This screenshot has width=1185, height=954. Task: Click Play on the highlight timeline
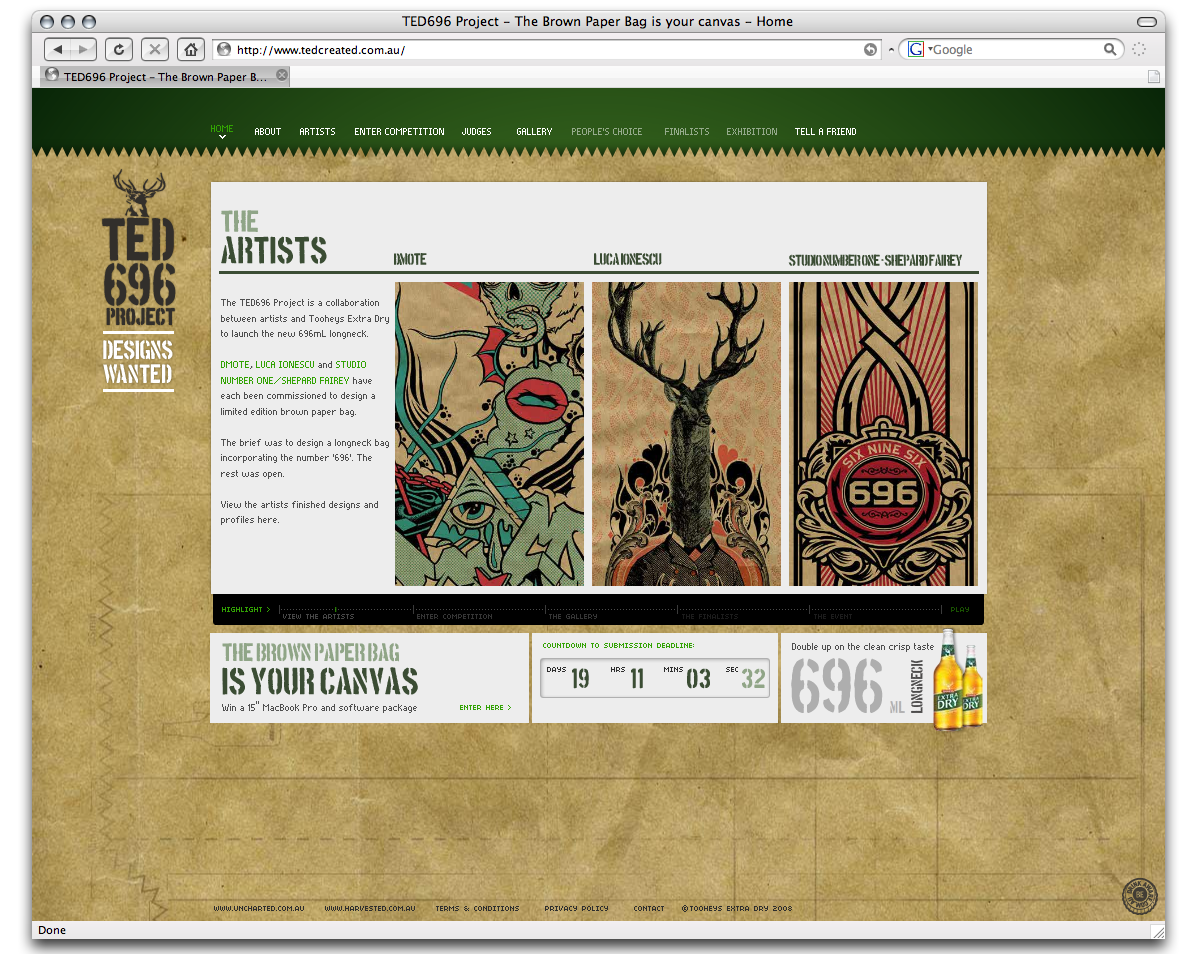(960, 609)
